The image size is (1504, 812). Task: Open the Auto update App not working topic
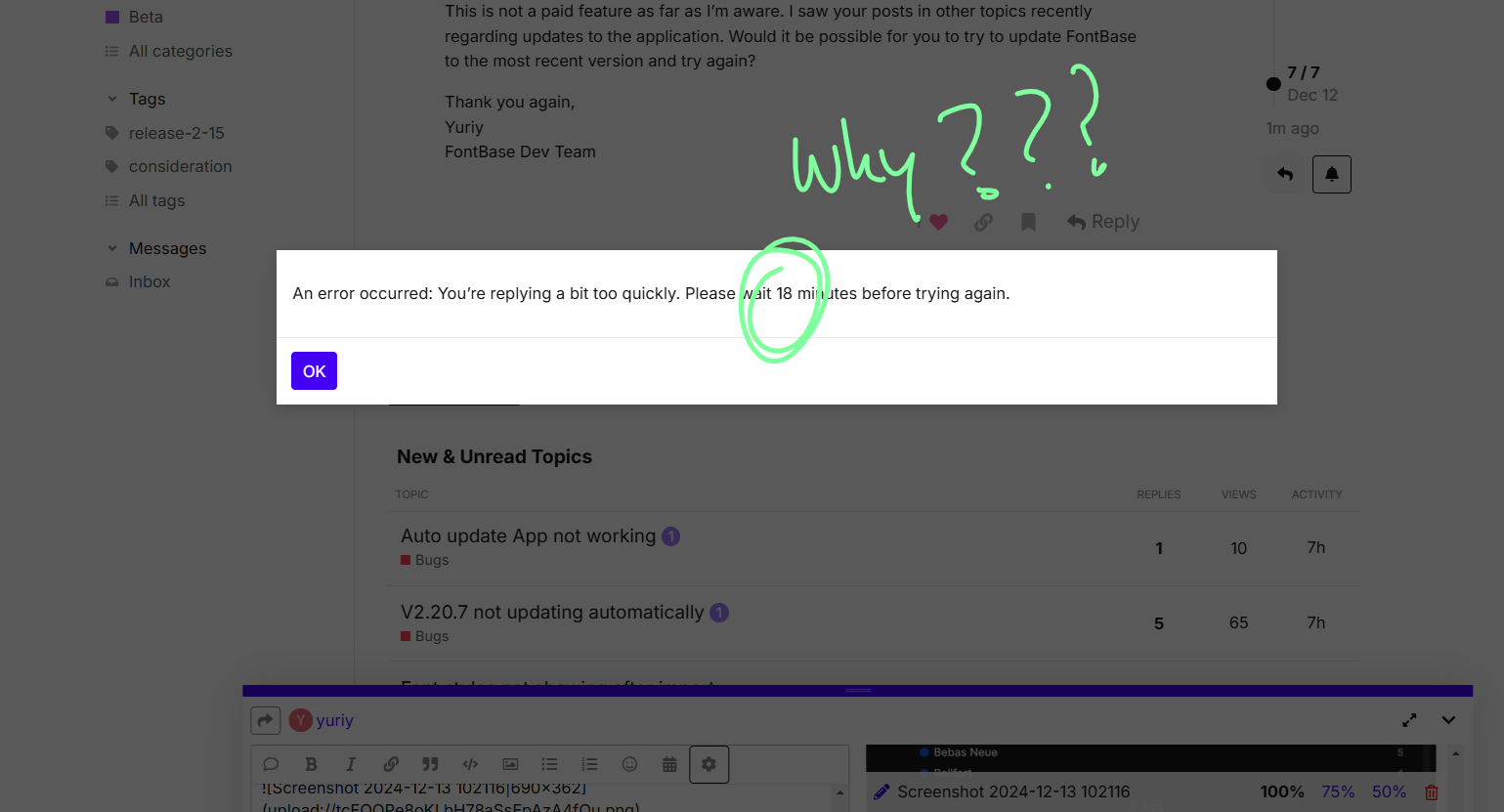coord(528,535)
